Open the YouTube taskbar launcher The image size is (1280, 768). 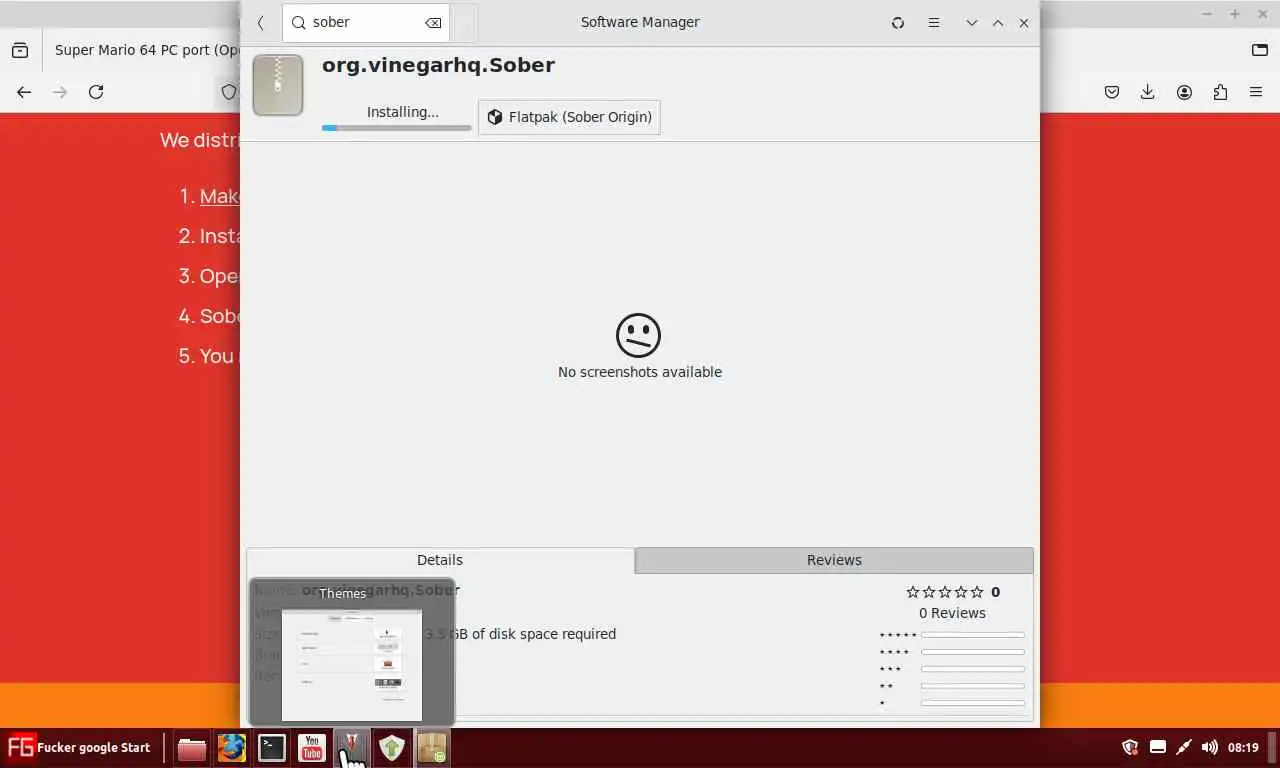[x=312, y=748]
